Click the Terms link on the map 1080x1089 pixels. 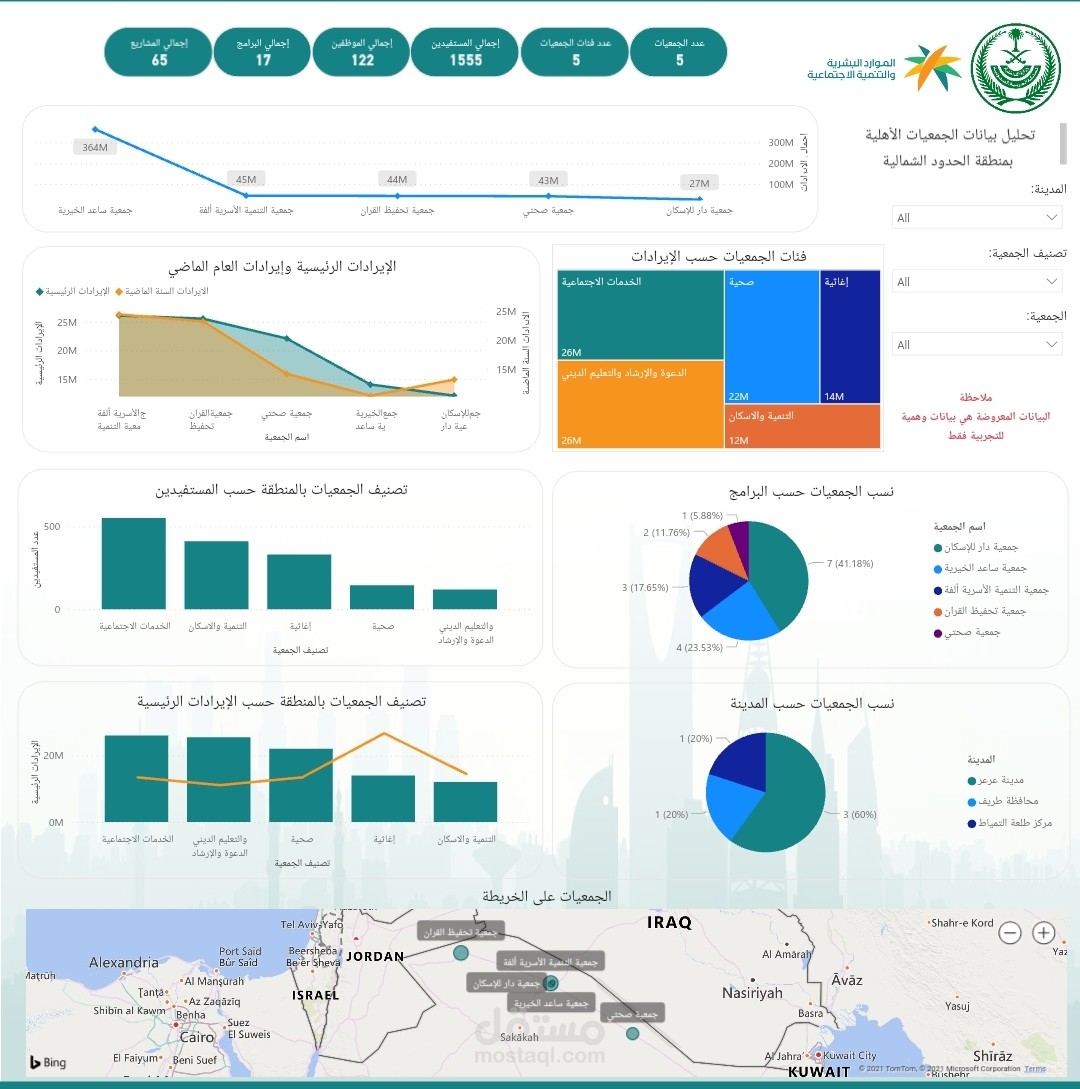1034,1069
